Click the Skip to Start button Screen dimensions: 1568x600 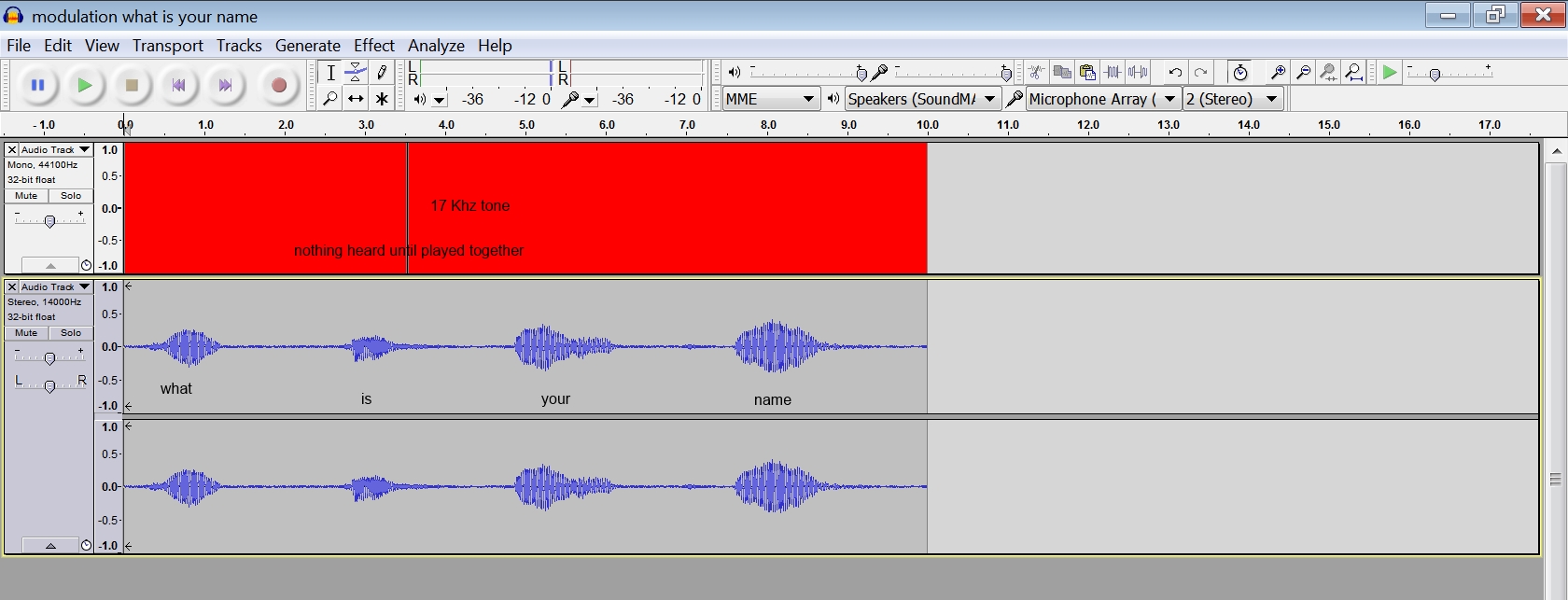(x=178, y=86)
